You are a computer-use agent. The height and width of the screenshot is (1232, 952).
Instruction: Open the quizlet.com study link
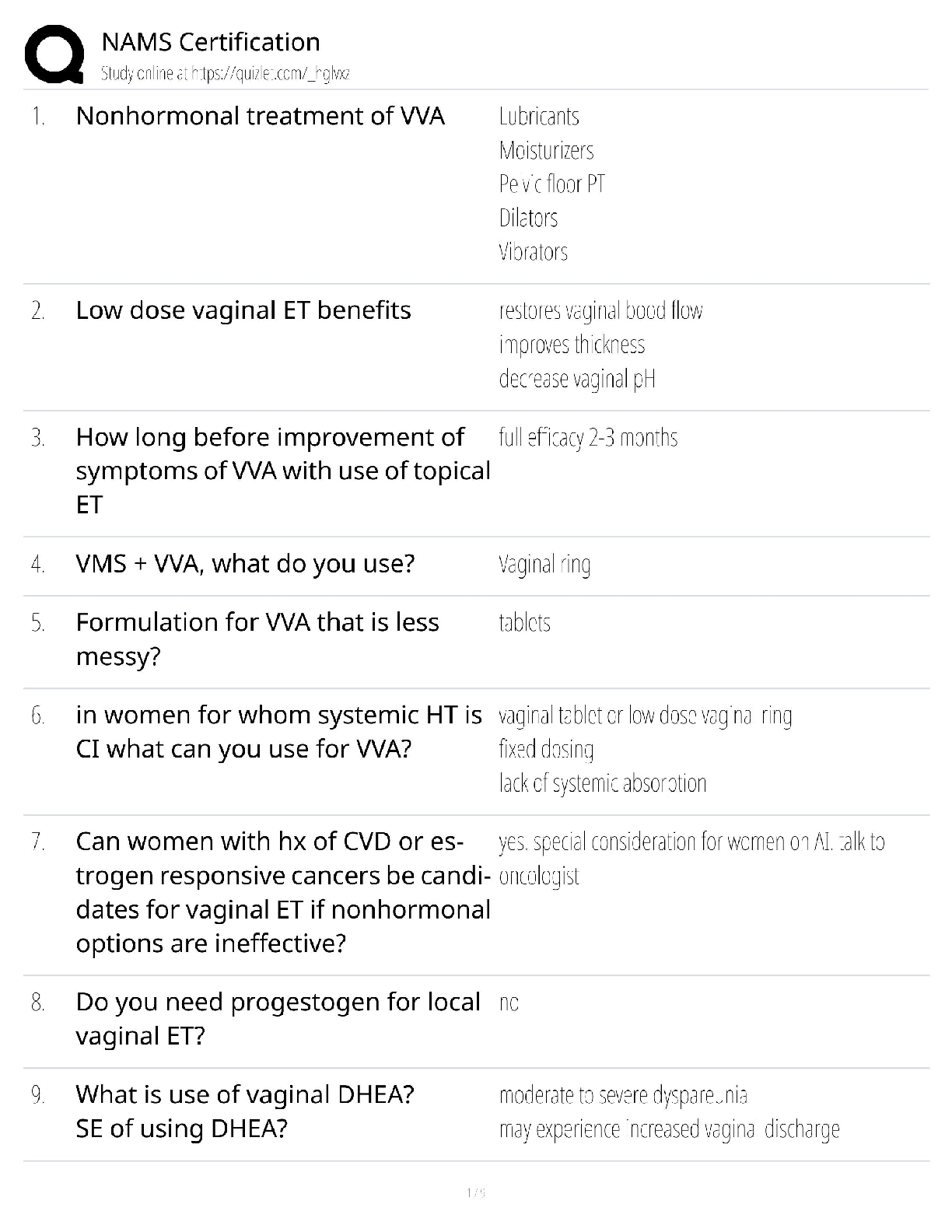[x=226, y=74]
